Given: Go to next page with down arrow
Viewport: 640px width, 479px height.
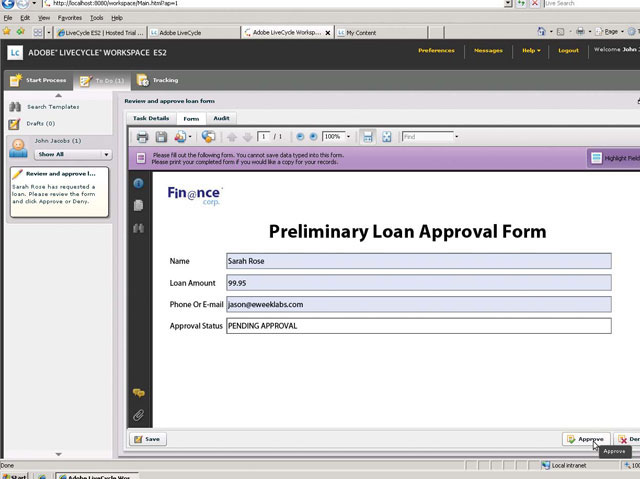Looking at the screenshot, I should [247, 137].
